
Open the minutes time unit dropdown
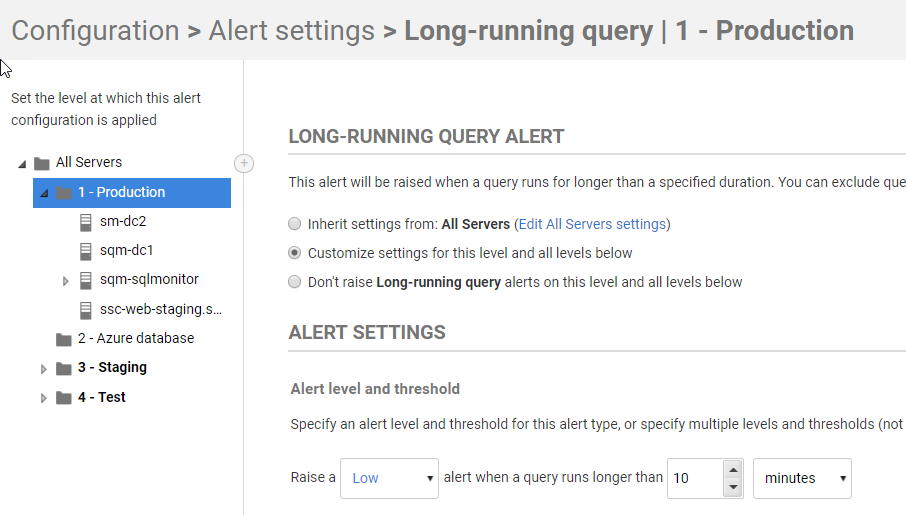pyautogui.click(x=801, y=478)
